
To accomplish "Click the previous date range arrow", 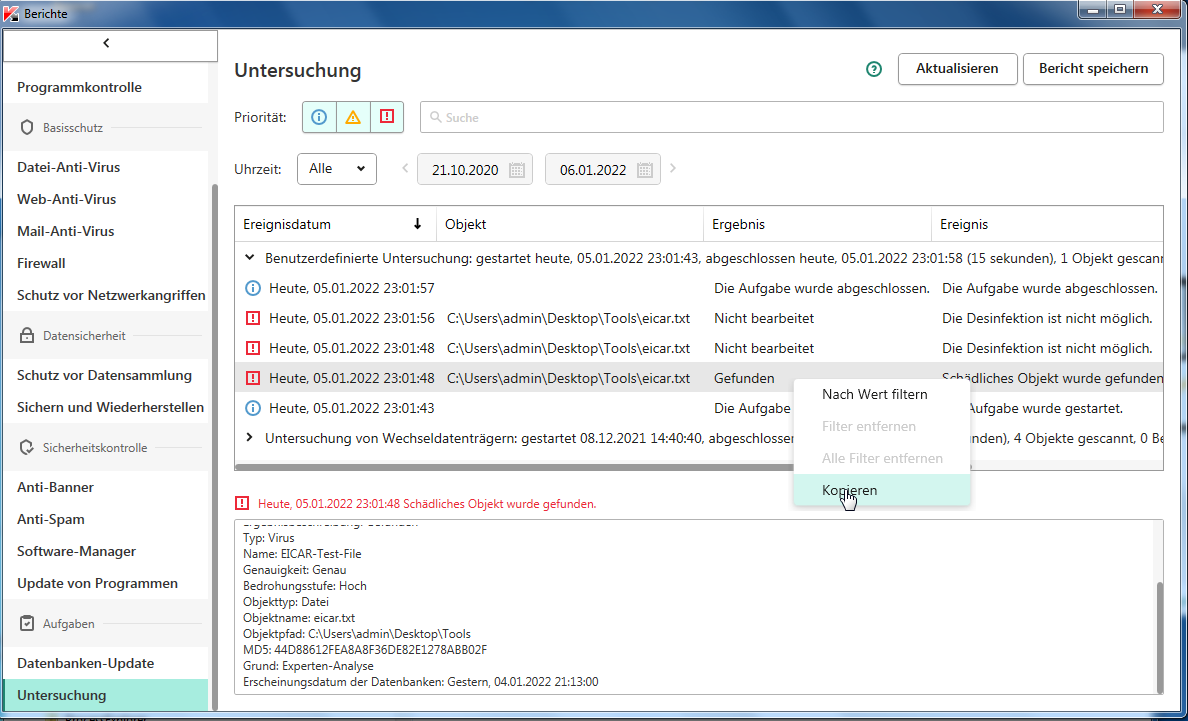I will click(x=405, y=168).
